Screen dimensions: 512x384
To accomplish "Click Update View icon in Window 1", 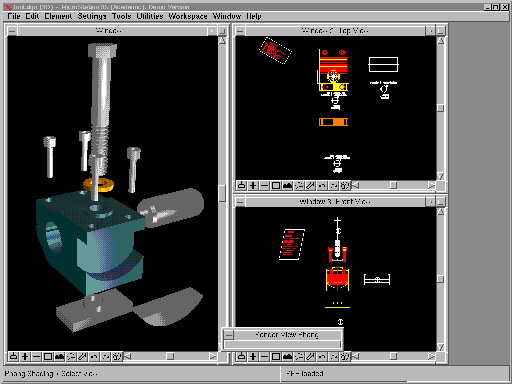I will 13,356.
